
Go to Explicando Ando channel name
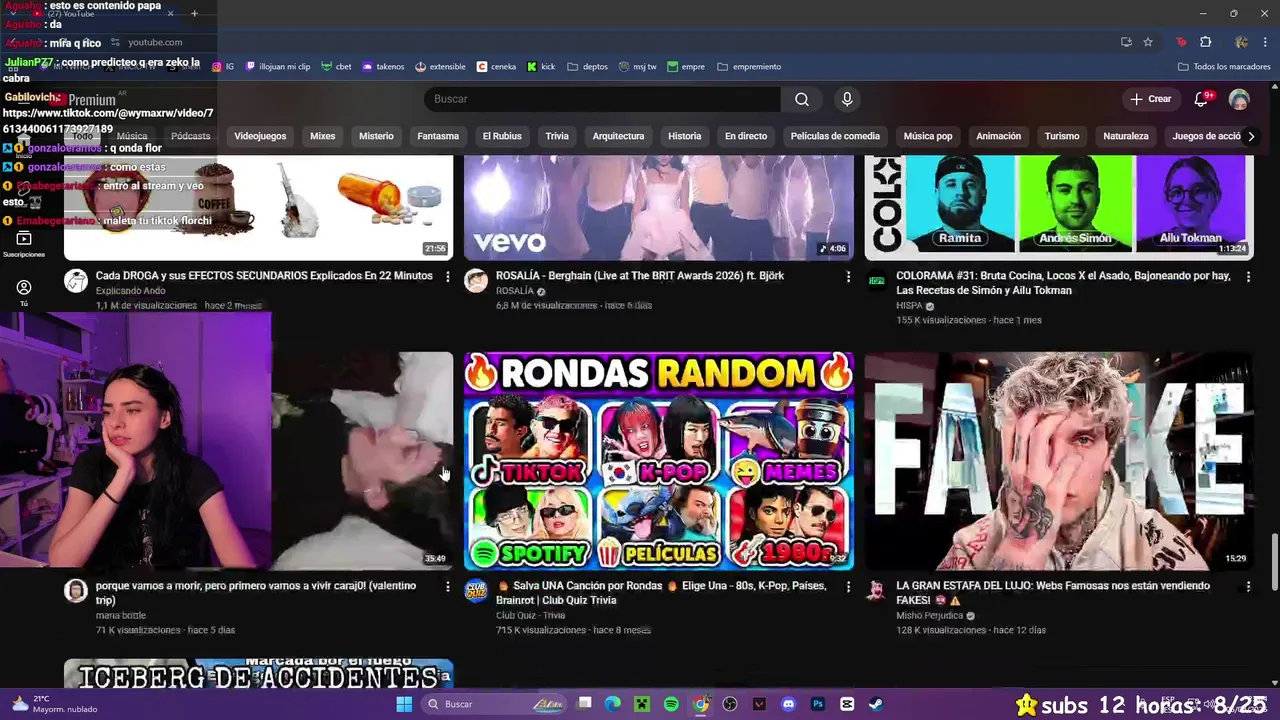pos(130,291)
